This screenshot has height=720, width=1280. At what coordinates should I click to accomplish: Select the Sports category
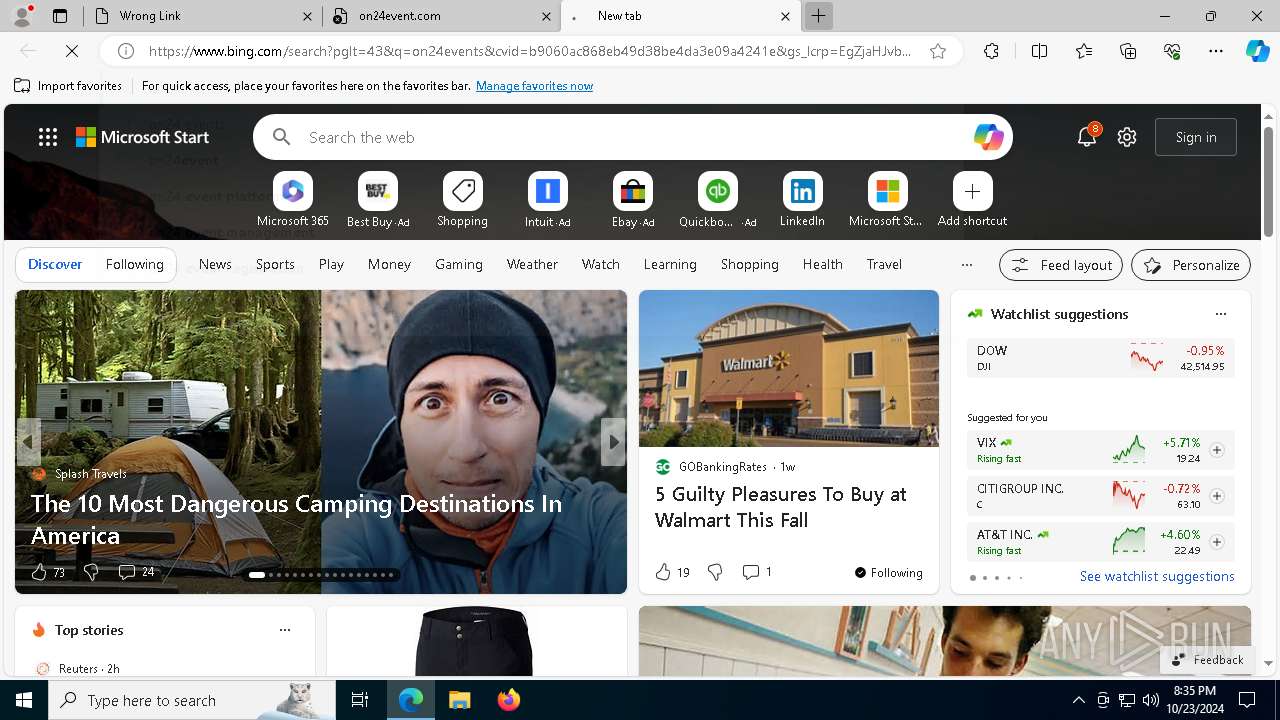coord(275,264)
